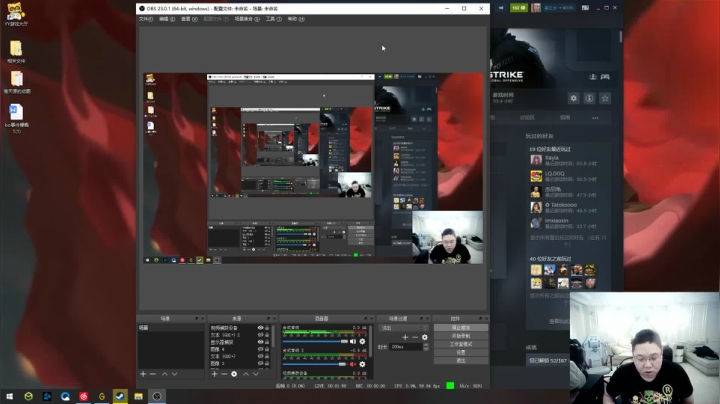
Task: Open the three-dots more menu in Steam
Action: [x=595, y=118]
